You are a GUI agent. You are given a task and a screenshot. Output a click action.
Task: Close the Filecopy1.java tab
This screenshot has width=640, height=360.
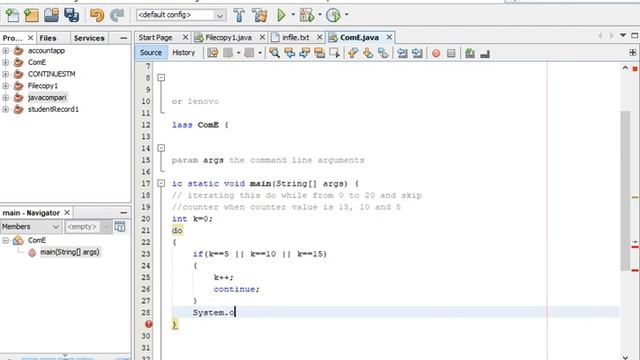pos(262,38)
